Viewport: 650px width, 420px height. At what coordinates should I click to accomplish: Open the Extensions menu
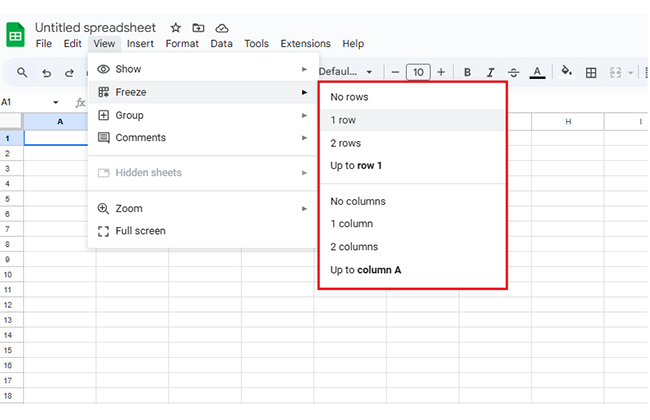[x=305, y=44]
